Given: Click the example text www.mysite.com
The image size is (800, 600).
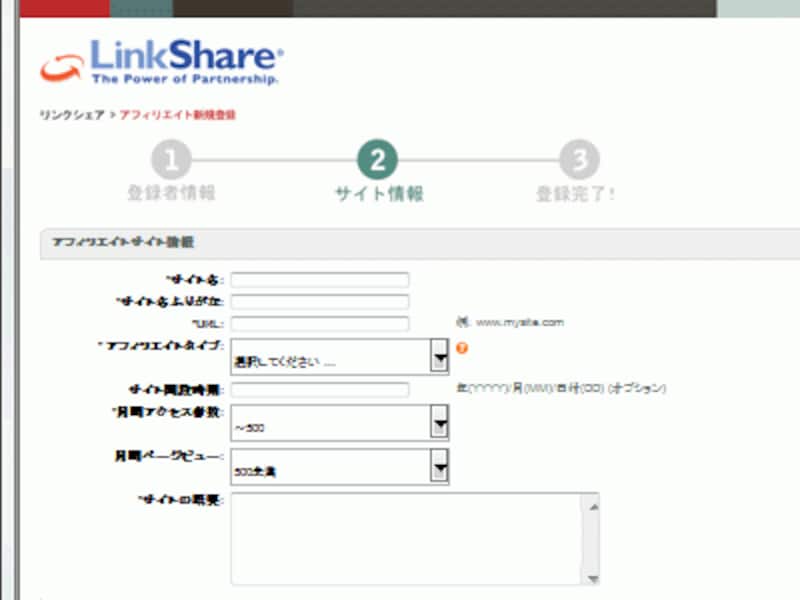Looking at the screenshot, I should coord(519,322).
